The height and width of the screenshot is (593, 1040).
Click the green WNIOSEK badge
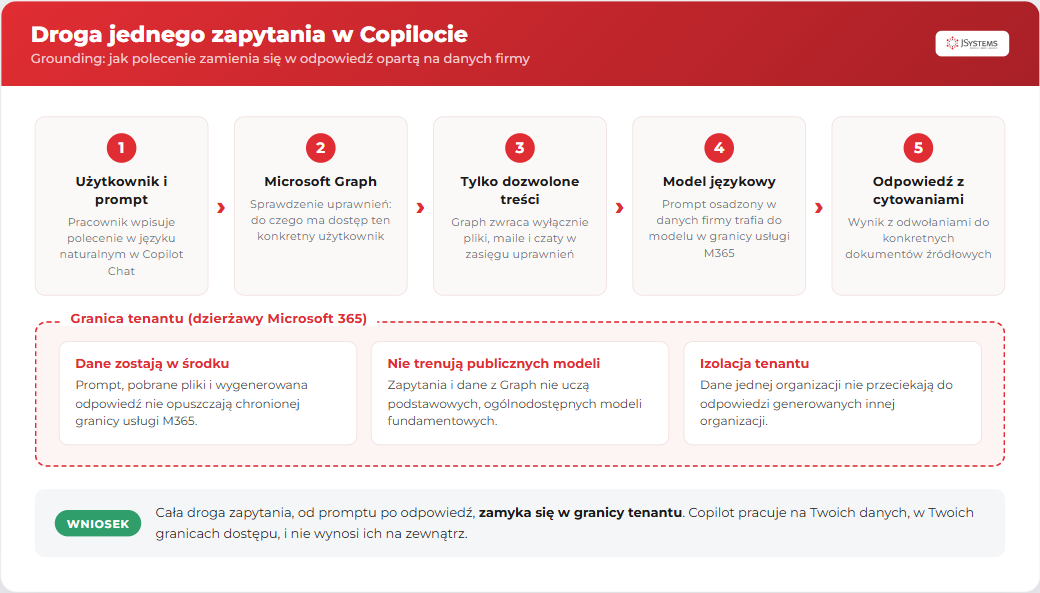[98, 523]
